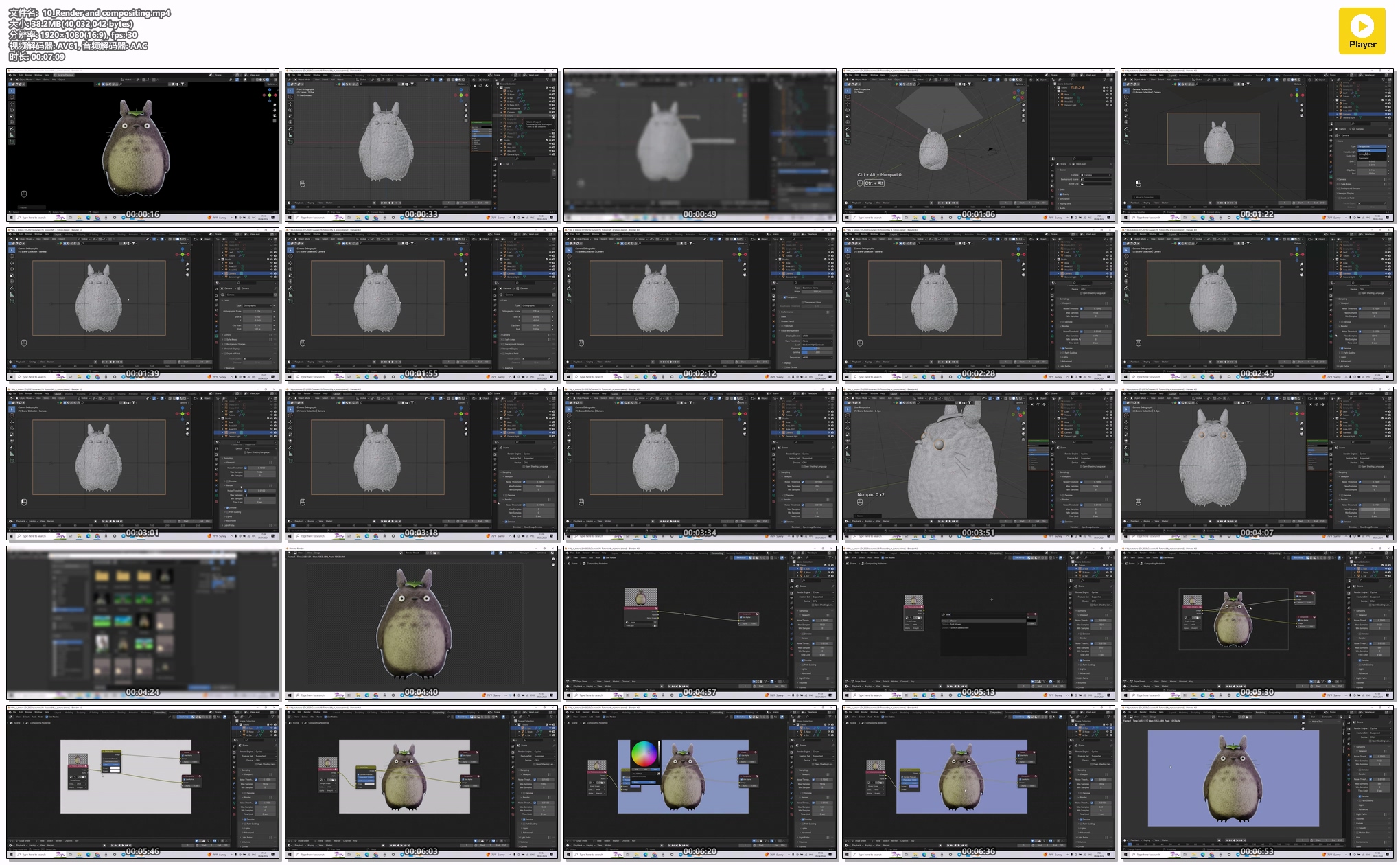Click the resolution text '1920×1080(16:9), fps:30'

(89, 35)
